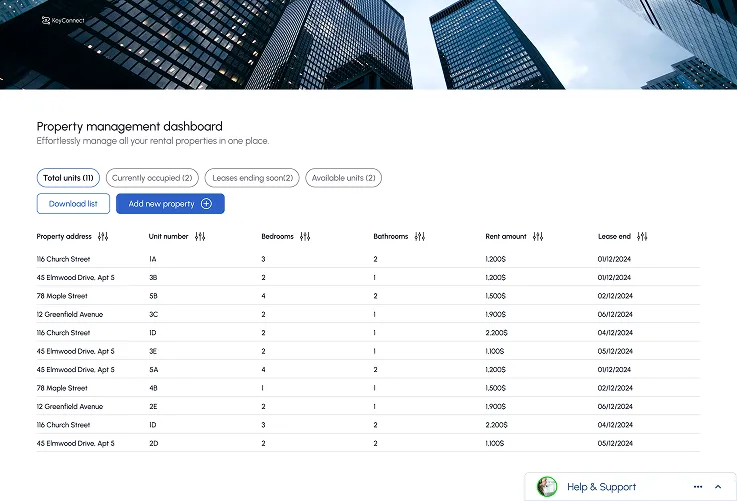This screenshot has height=501, width=737.
Task: Show Leases ending soon (2) filter
Action: 252,178
